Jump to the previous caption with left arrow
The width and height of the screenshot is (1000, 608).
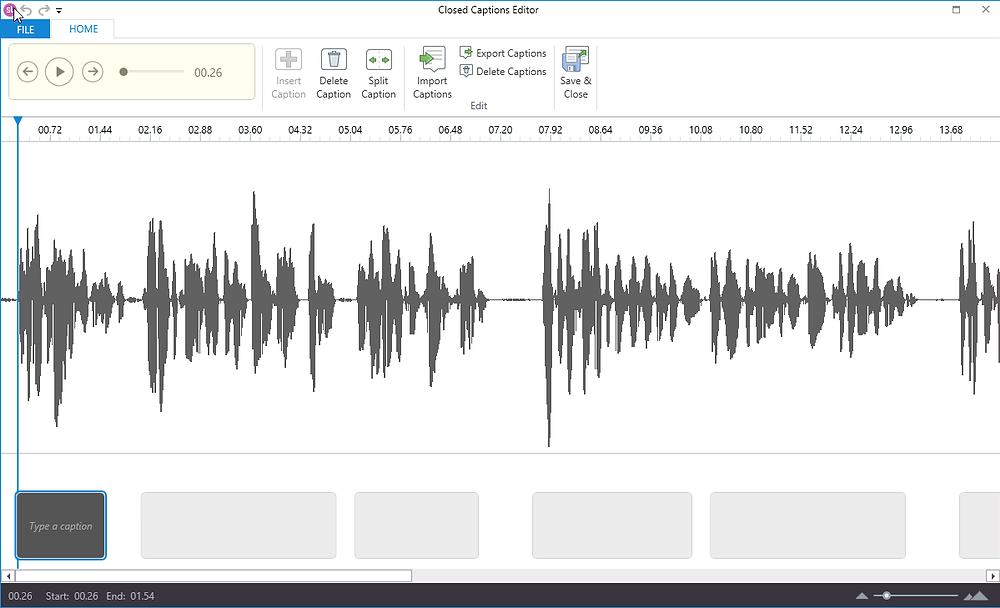[27, 72]
